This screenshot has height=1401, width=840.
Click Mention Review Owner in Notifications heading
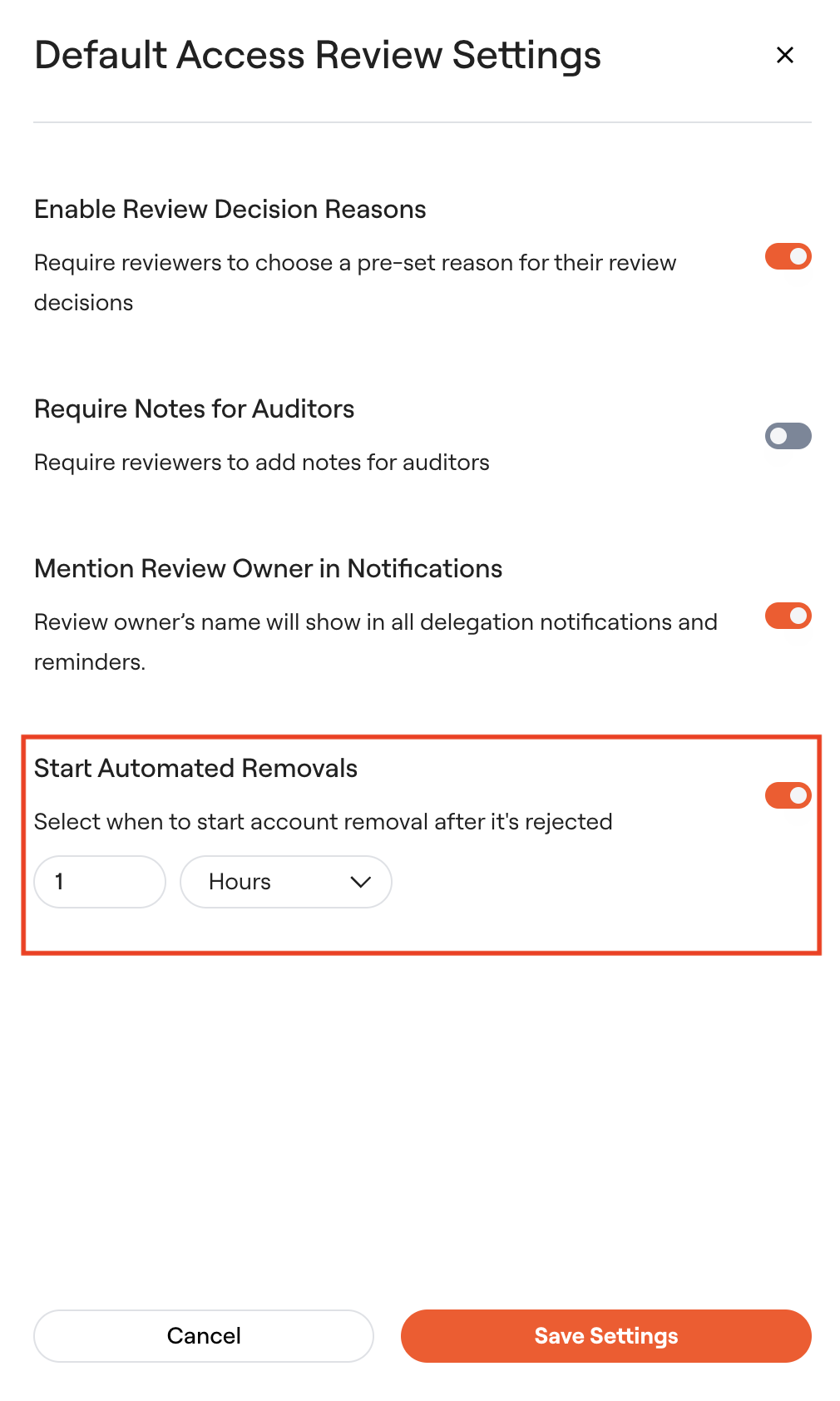[269, 568]
